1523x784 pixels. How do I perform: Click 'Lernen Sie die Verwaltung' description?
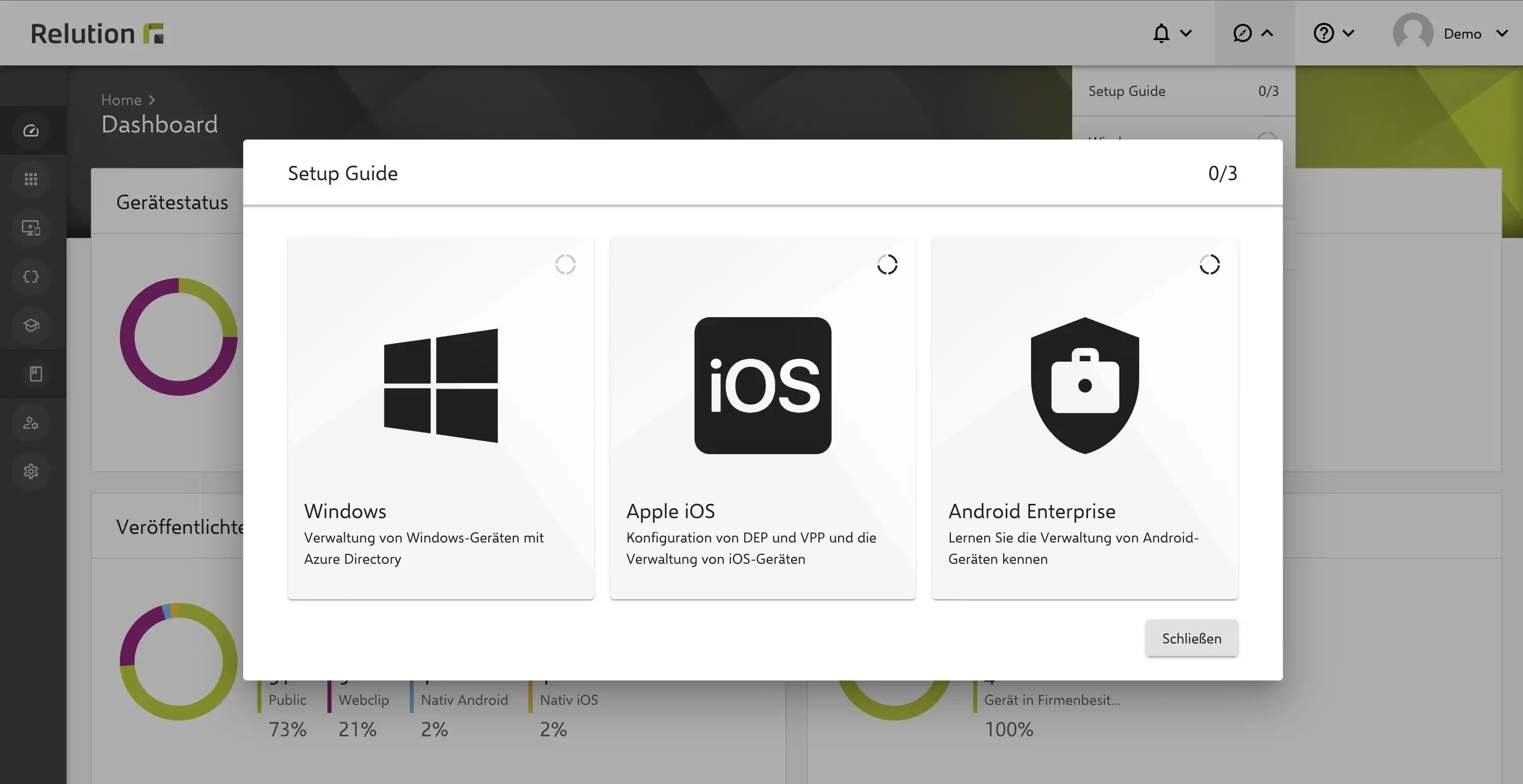tap(1073, 548)
